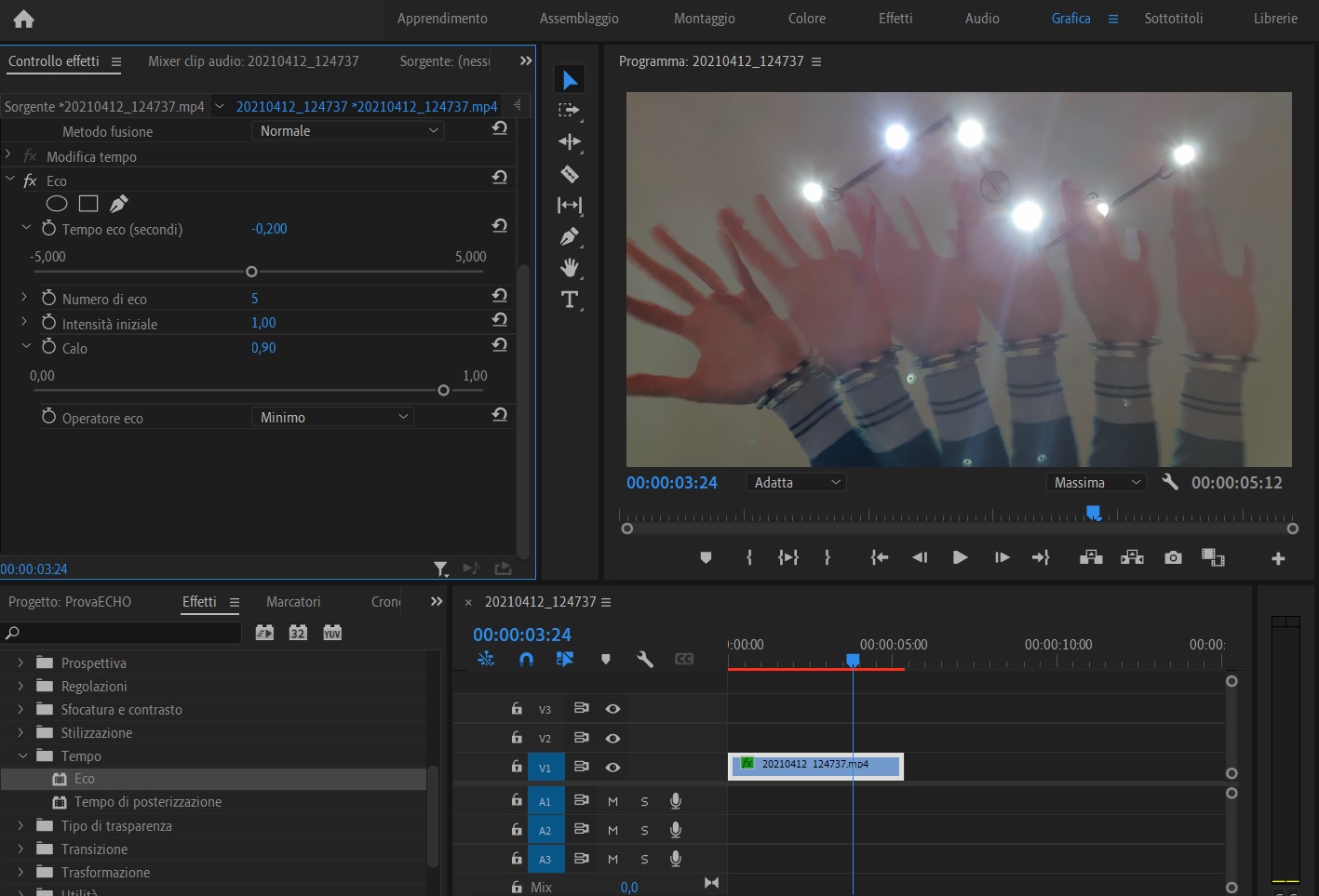The height and width of the screenshot is (896, 1319).
Task: Expand the Intensità iniziale parameter
Action: (24, 321)
